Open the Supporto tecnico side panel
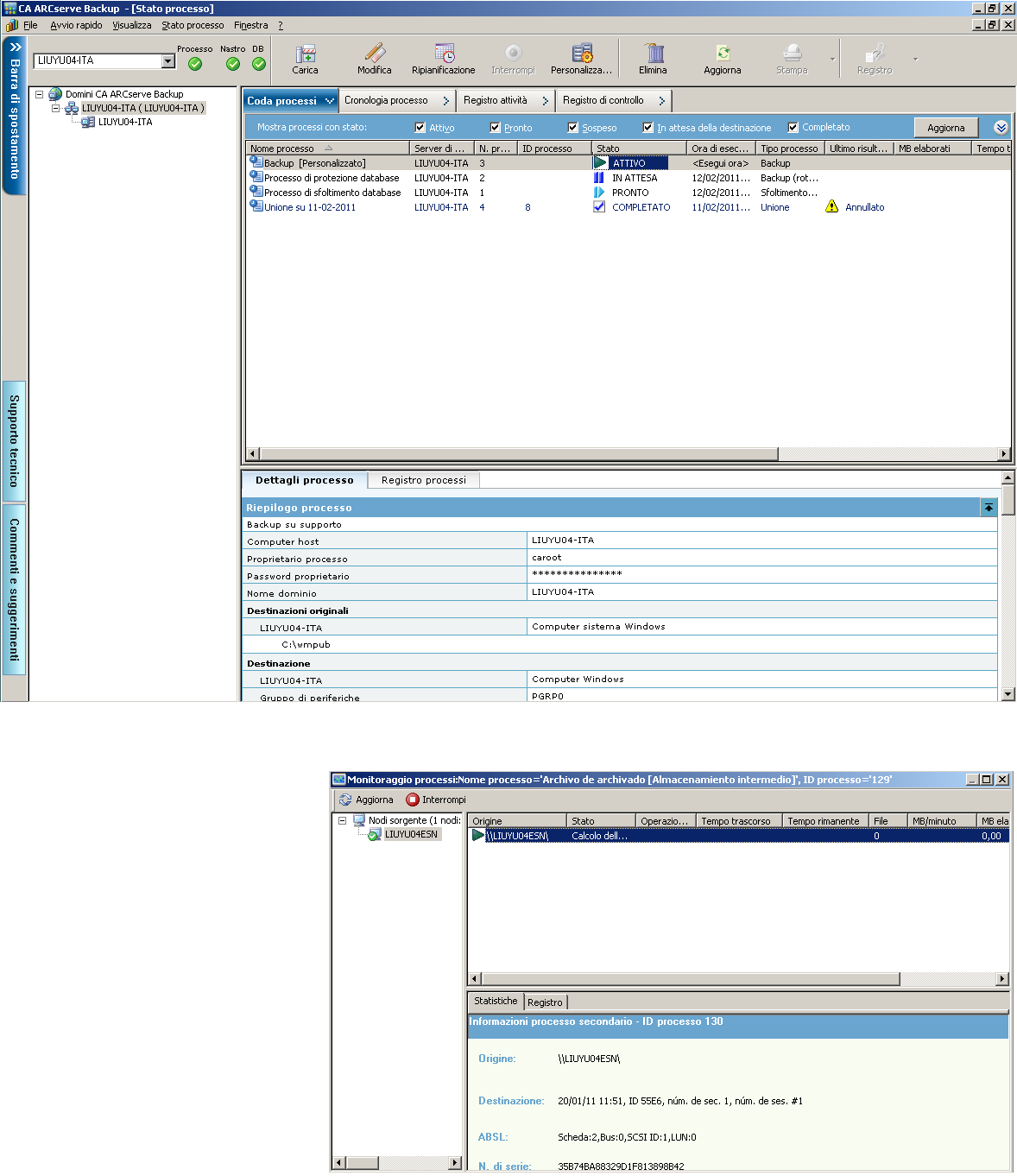 click(x=14, y=440)
